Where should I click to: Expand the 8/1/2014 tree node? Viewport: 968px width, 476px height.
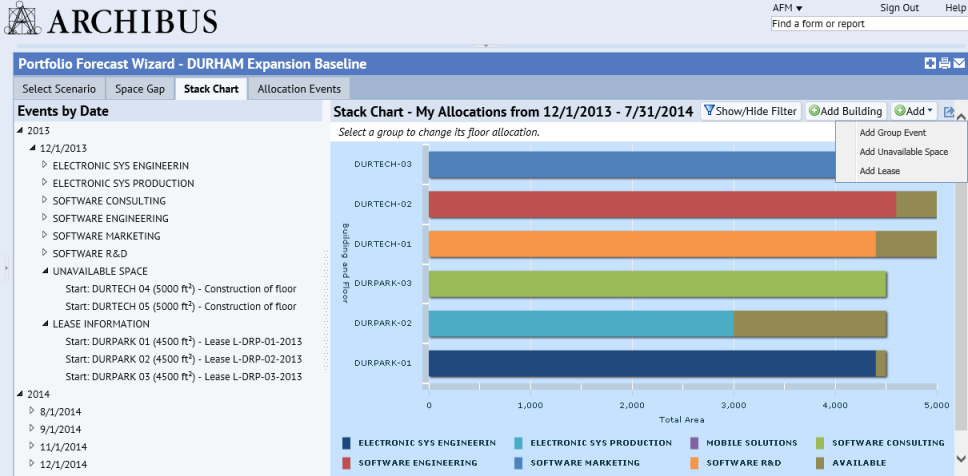32,411
